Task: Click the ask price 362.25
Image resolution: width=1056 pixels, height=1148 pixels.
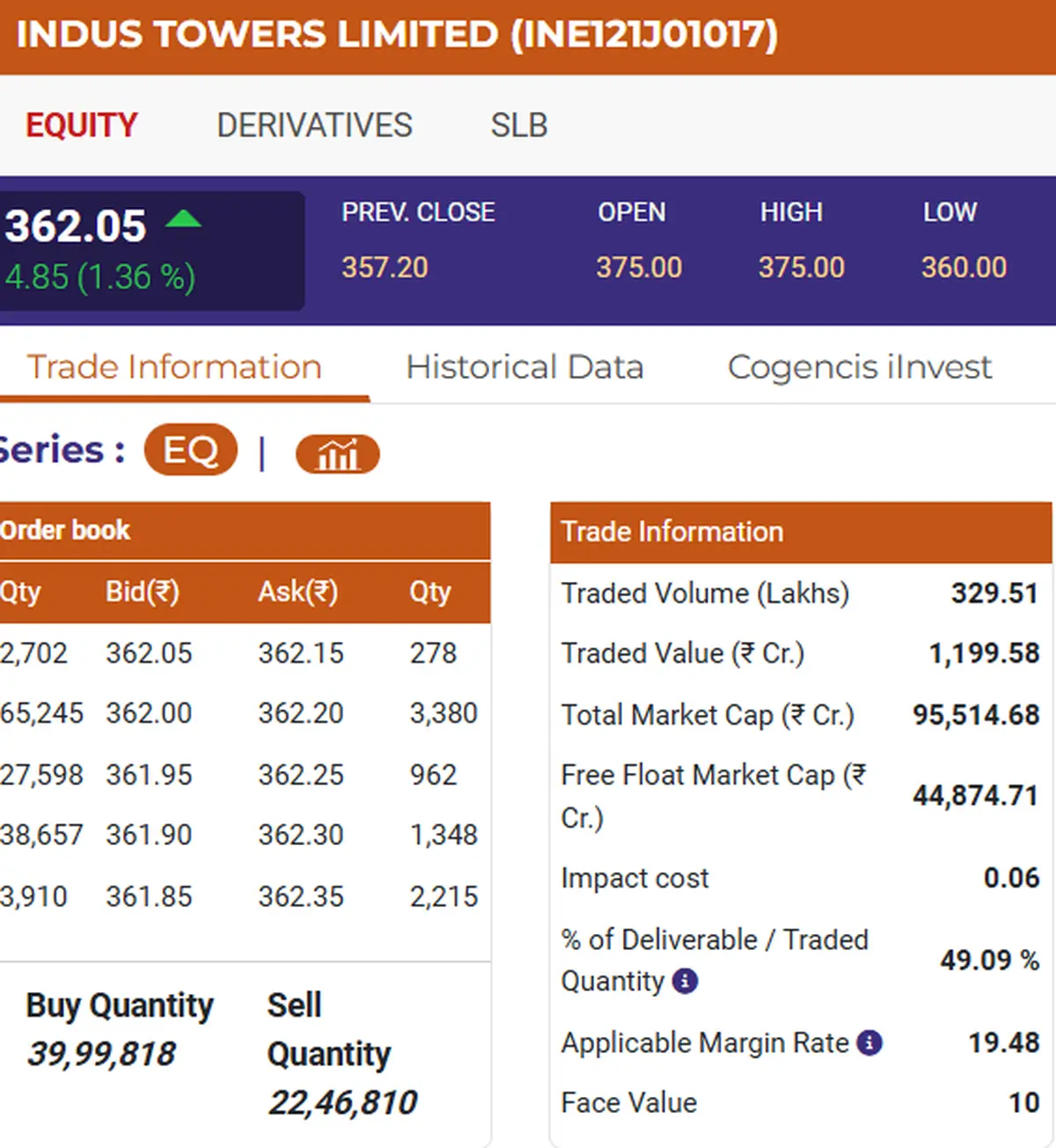Action: tap(301, 775)
